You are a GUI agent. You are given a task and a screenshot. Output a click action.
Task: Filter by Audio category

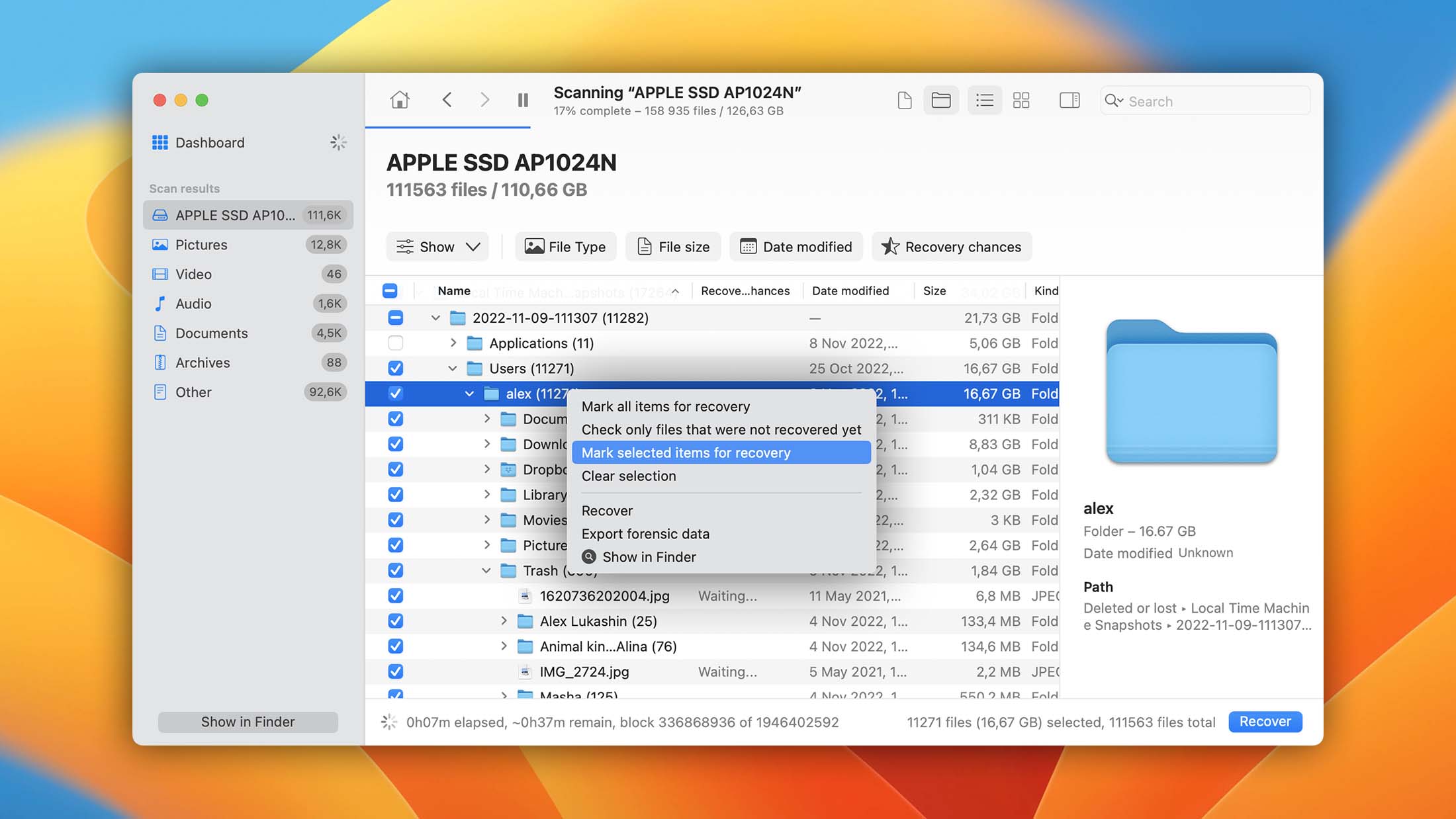point(248,304)
